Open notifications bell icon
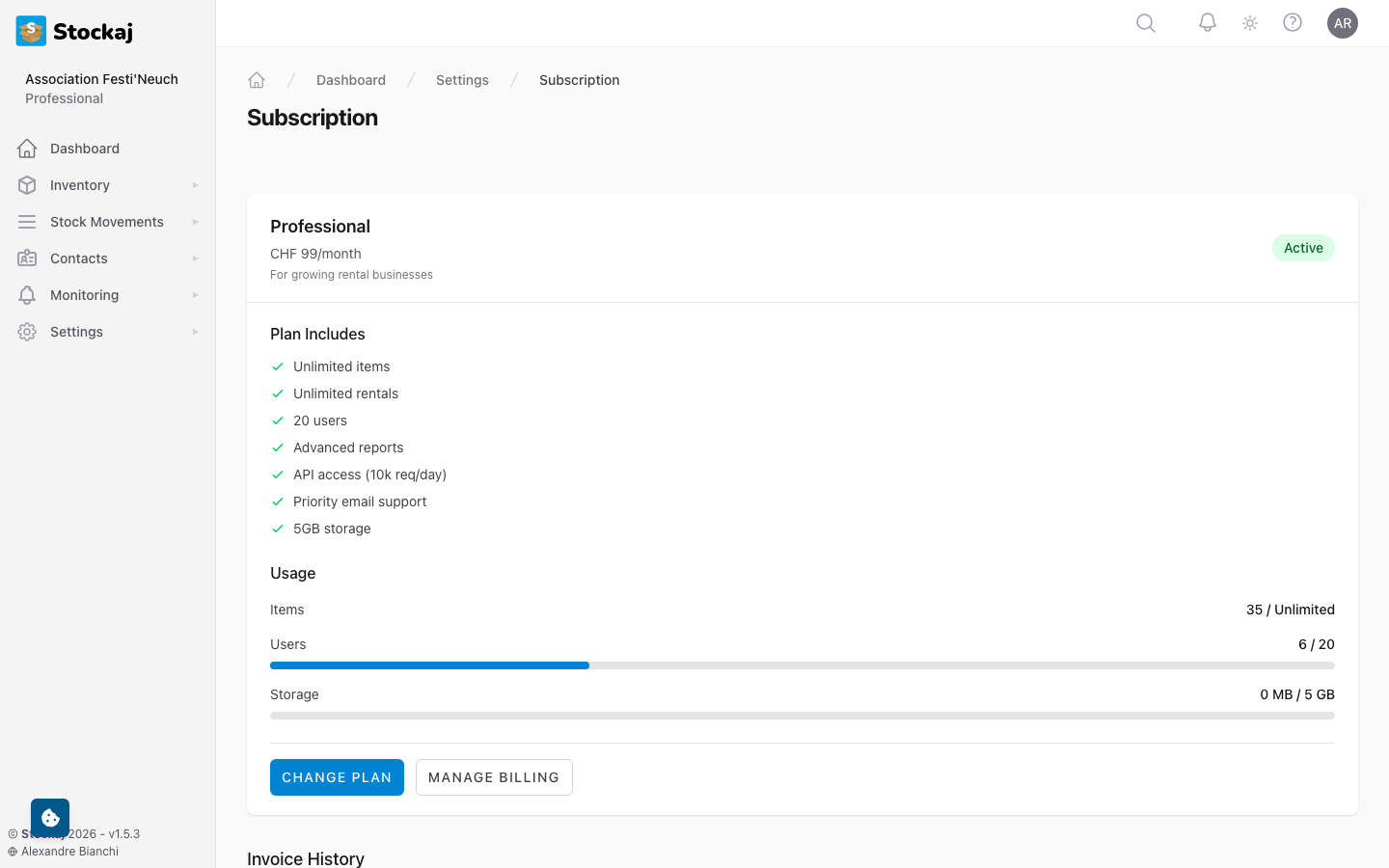The width and height of the screenshot is (1389, 868). (x=1208, y=22)
